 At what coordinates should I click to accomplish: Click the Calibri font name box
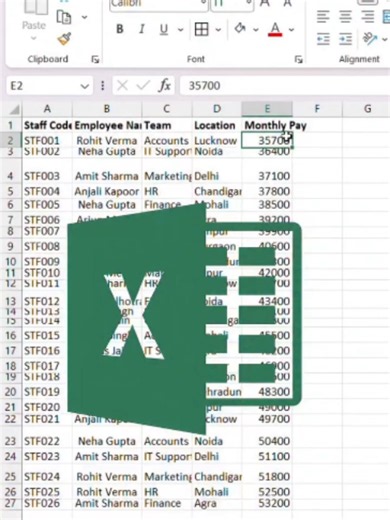159,5
